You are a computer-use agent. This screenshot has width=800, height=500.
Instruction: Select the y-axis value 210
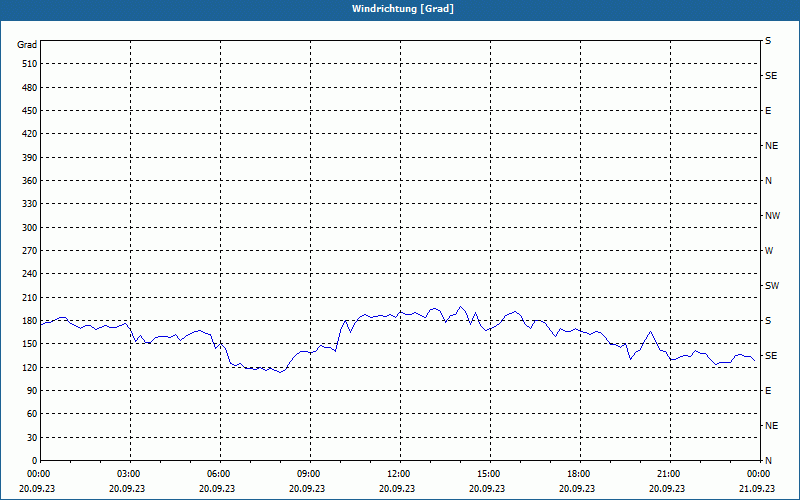[x=30, y=297]
